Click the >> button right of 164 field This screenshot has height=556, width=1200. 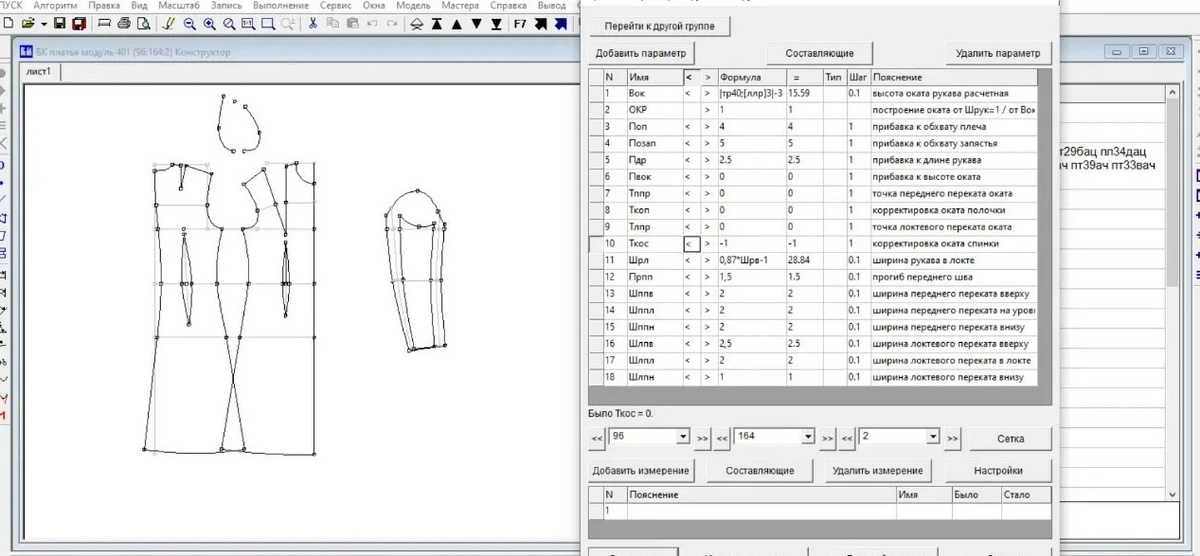(x=827, y=438)
